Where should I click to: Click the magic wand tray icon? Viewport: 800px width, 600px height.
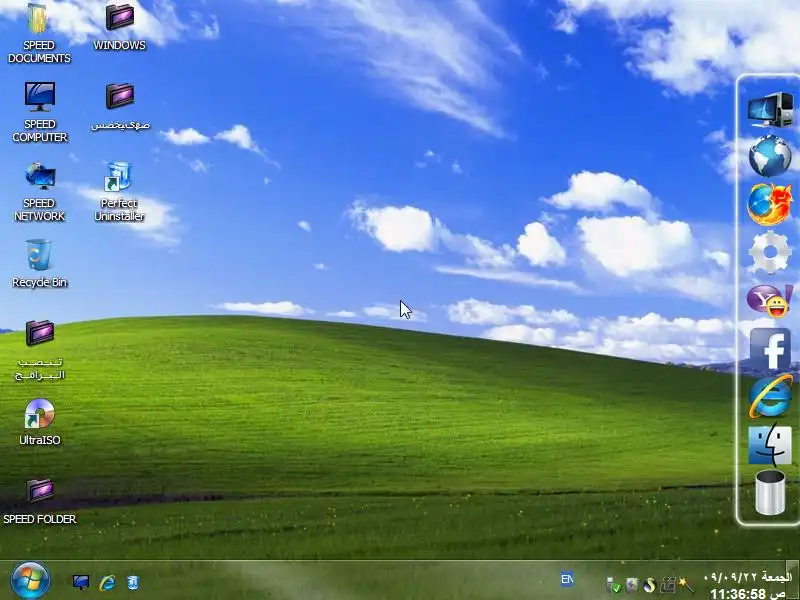pos(686,585)
